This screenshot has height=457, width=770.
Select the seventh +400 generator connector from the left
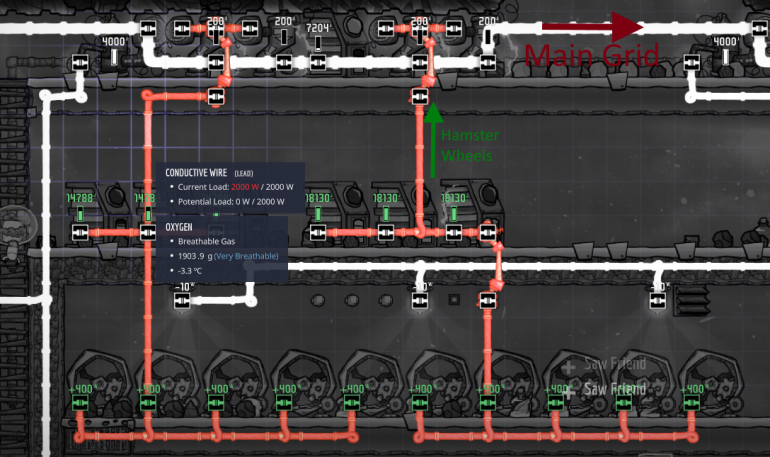(x=487, y=403)
